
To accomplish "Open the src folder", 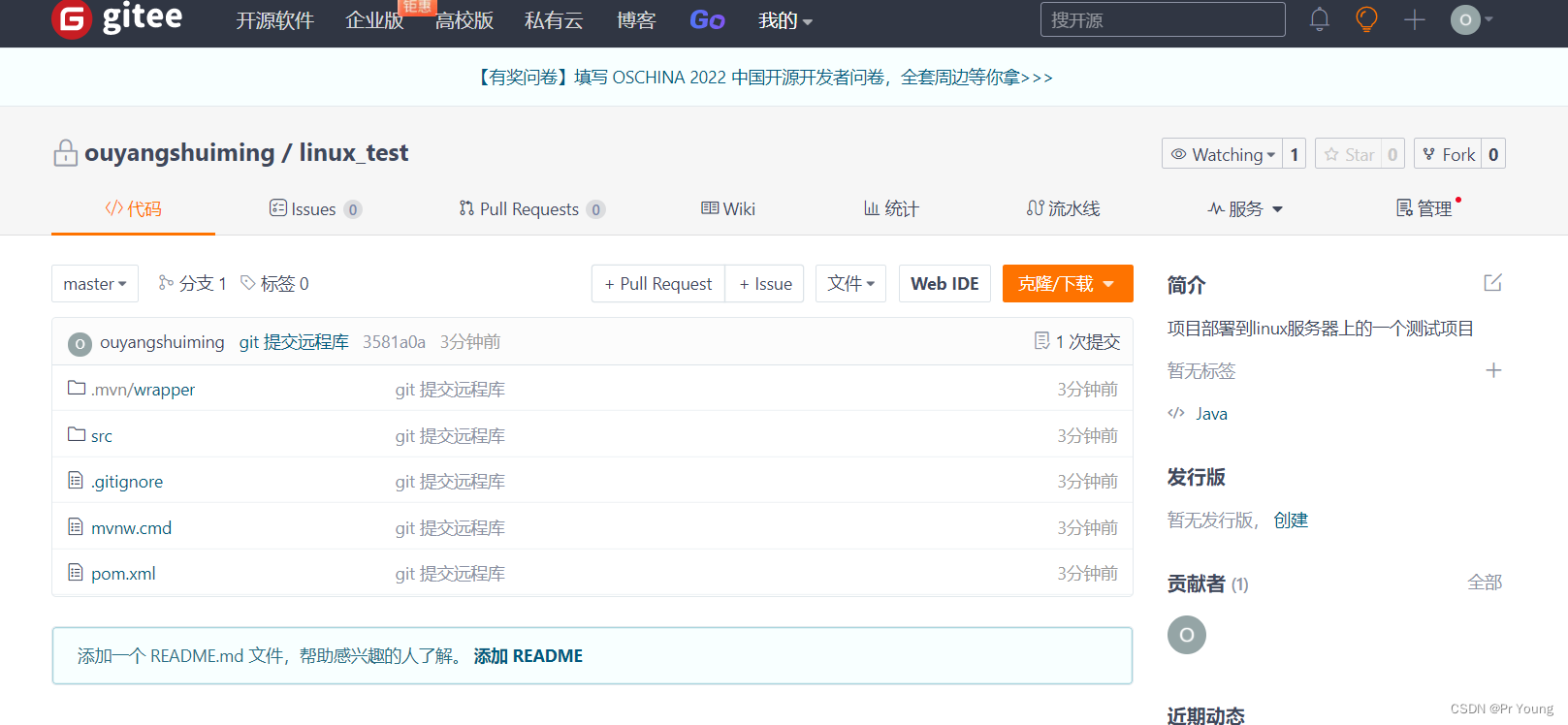I will 101,436.
